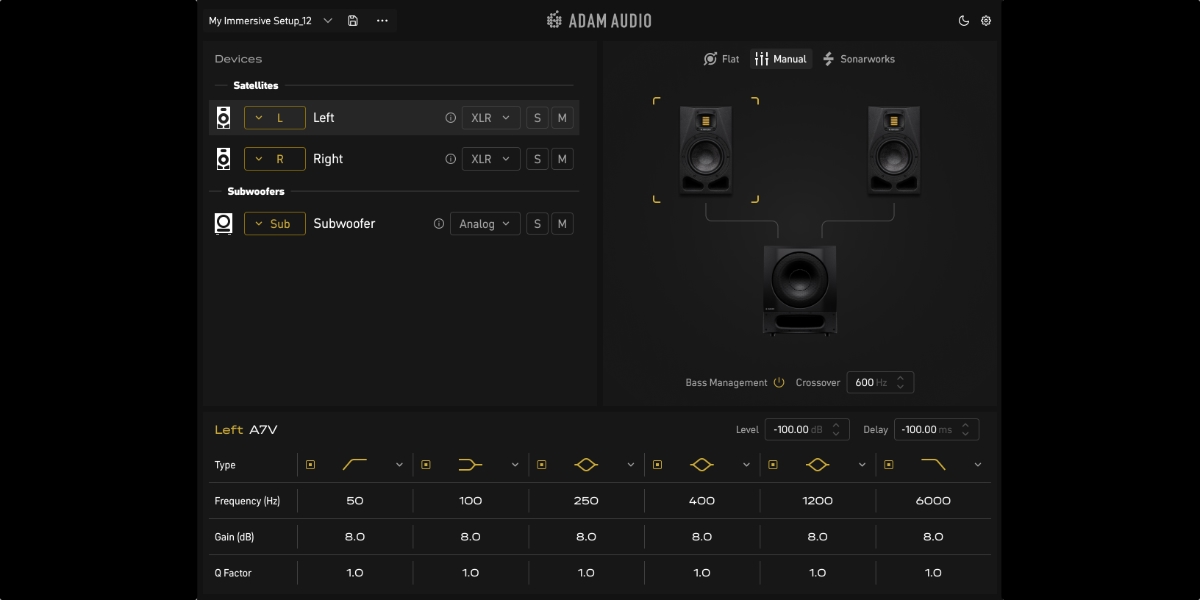The height and width of the screenshot is (600, 1200).
Task: Show info for the Right speaker
Action: [x=450, y=159]
